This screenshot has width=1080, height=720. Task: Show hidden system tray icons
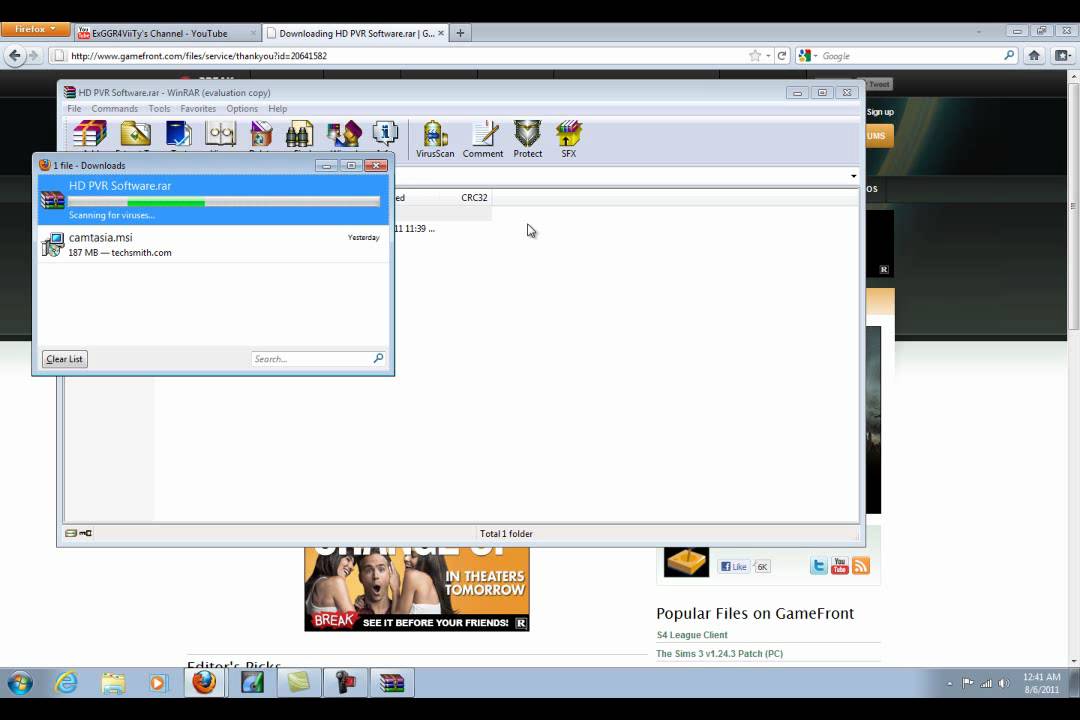[949, 683]
